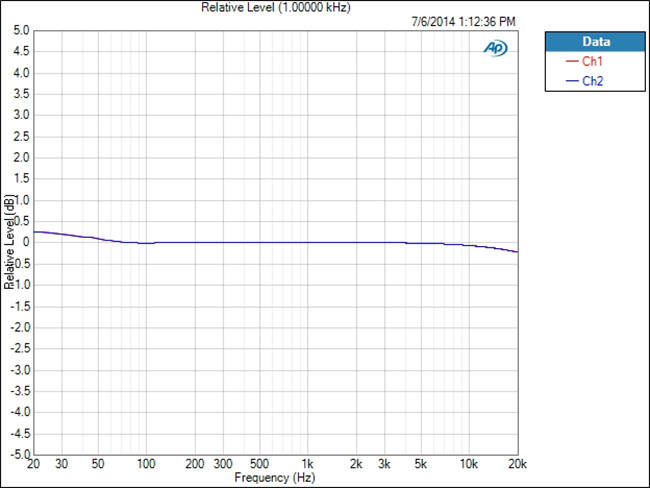Click the Data legend header
Image resolution: width=650 pixels, height=488 pixels.
click(594, 42)
